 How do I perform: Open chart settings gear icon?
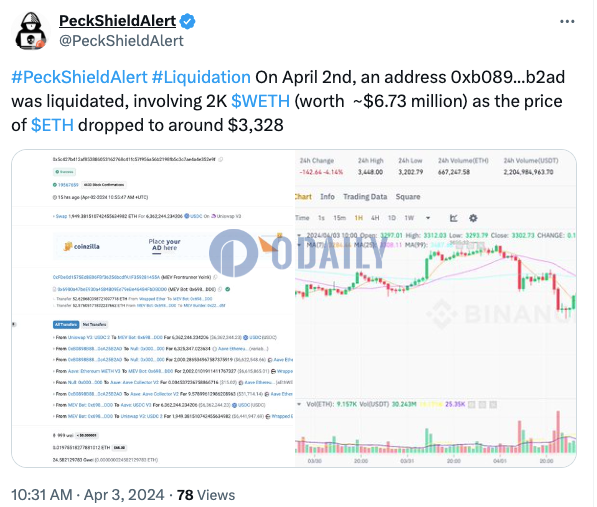click(x=473, y=218)
